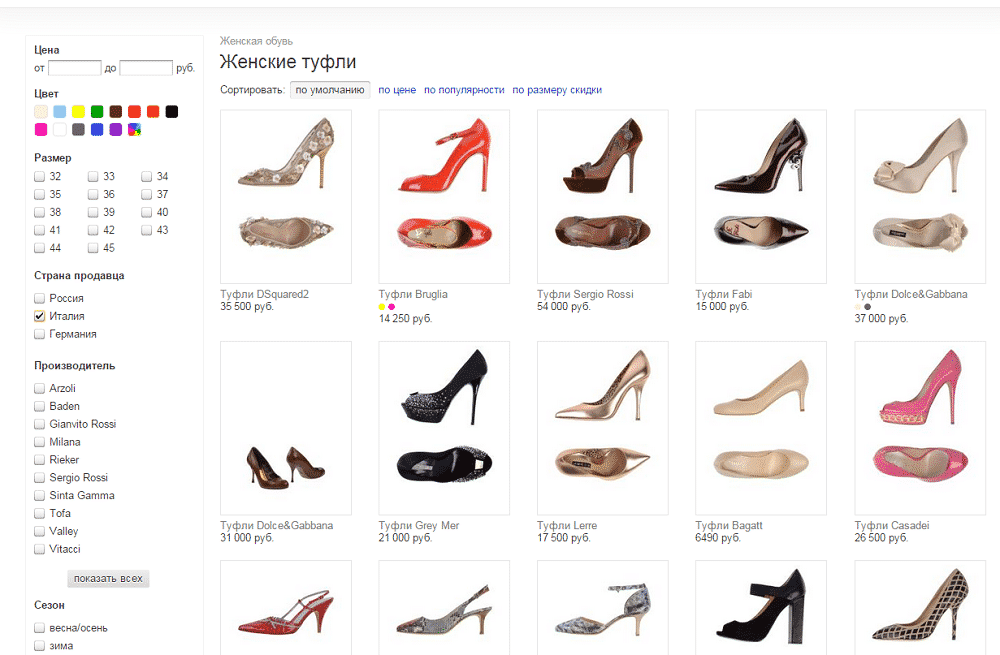
Task: Focus the price 'от' input field
Action: click(75, 68)
